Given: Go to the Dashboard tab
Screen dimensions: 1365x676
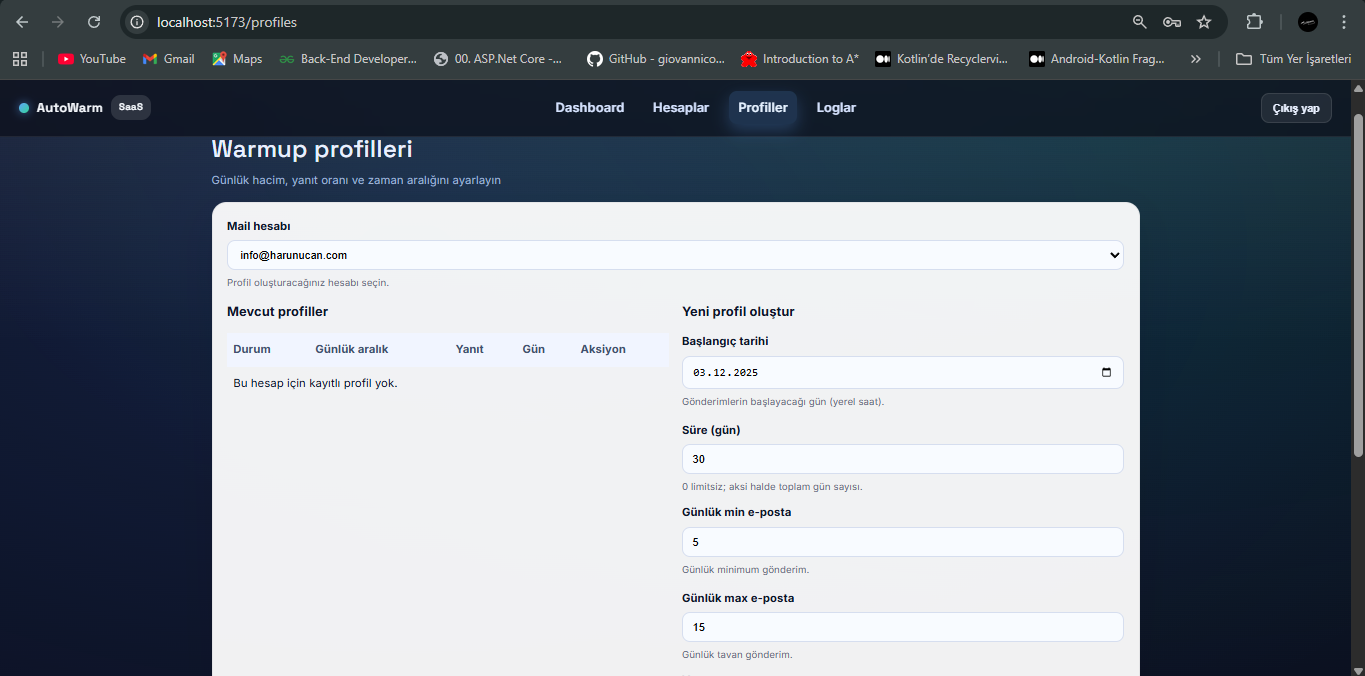Looking at the screenshot, I should [x=590, y=108].
